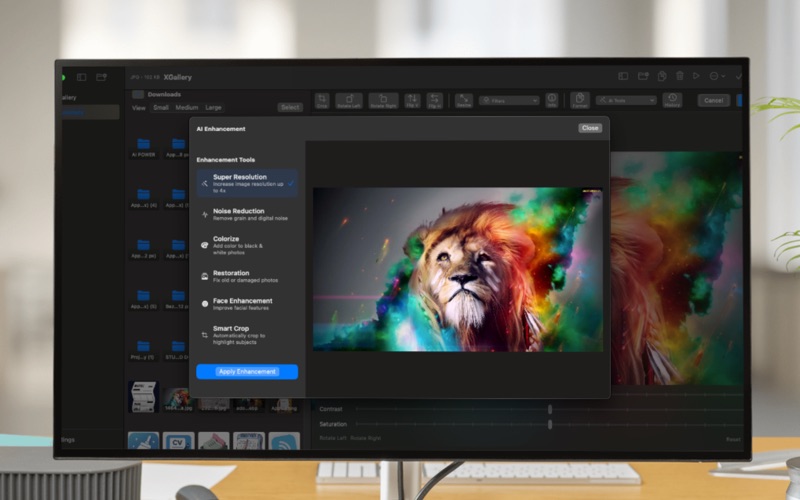Click the Downloads folder icon in path bar
Image resolution: width=800 pixels, height=500 pixels.
138,94
